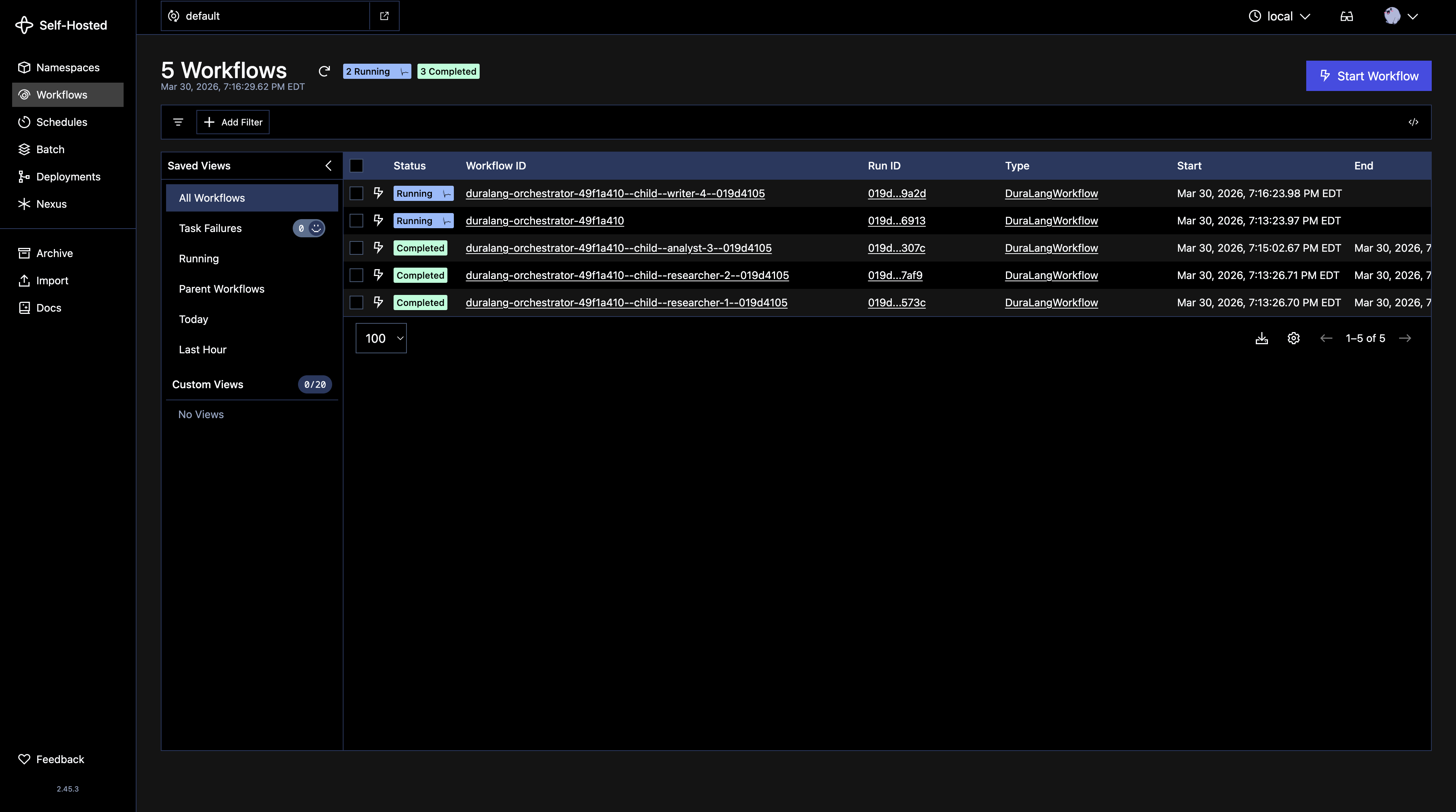The width and height of the screenshot is (1456, 812).
Task: Click the labs glasses icon
Action: (1347, 16)
